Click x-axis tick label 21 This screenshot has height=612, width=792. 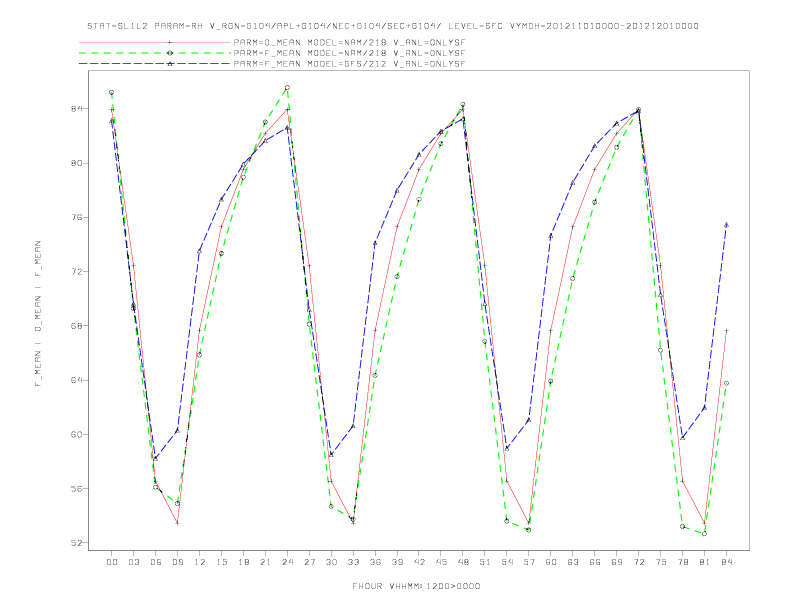265,562
